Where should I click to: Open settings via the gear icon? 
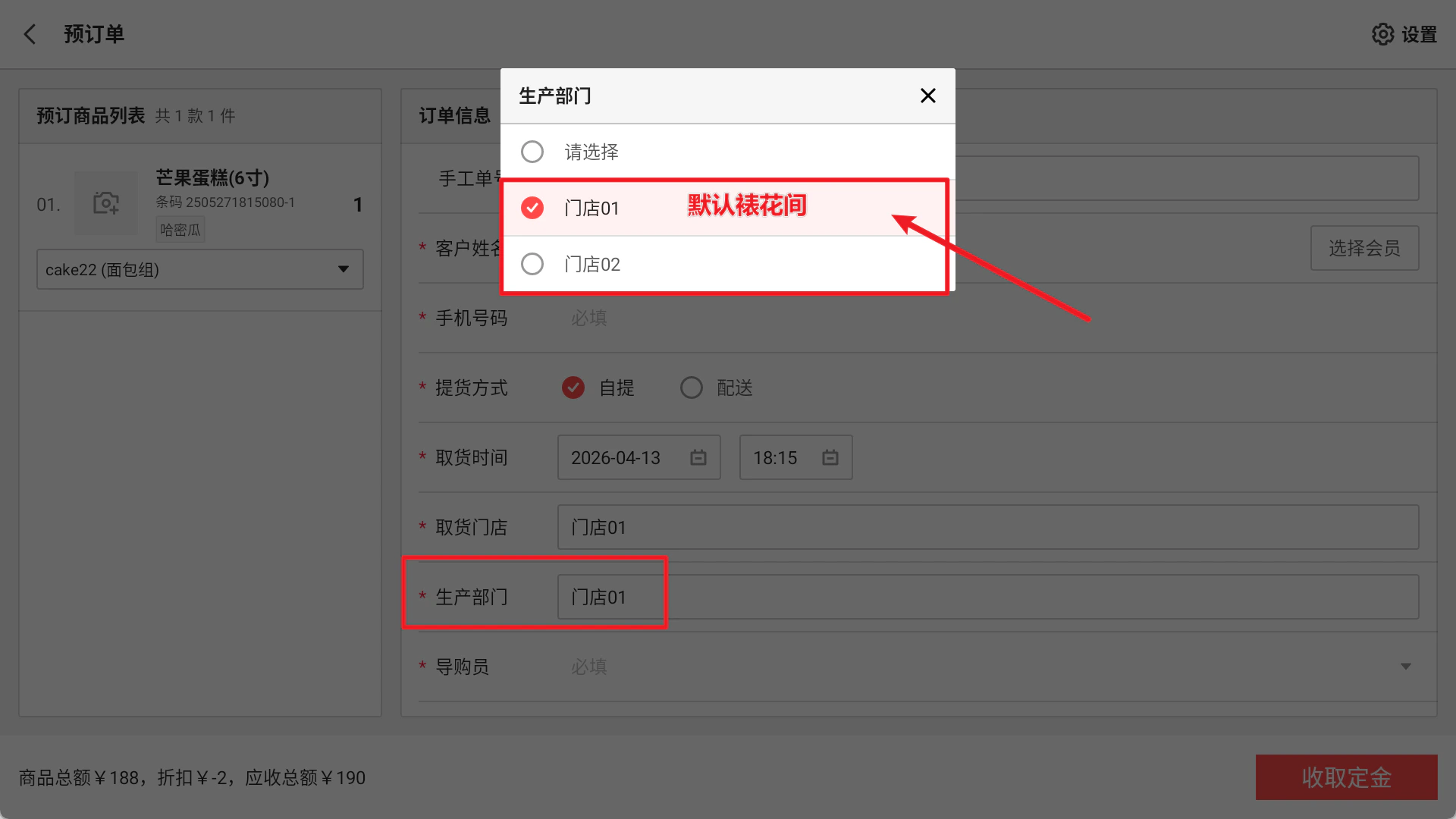tap(1382, 34)
